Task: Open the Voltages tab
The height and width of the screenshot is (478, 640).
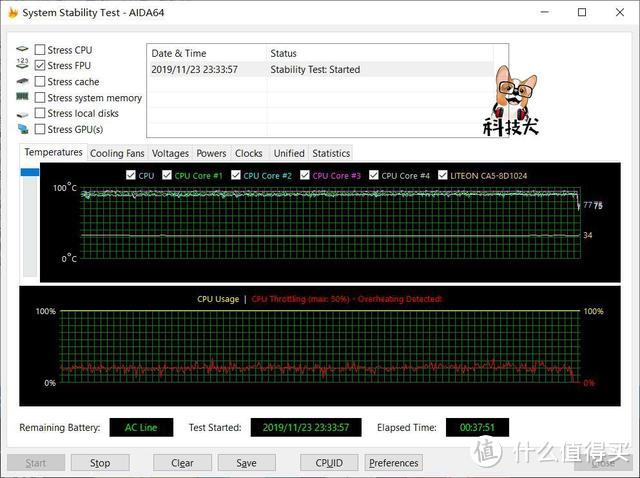Action: [170, 153]
